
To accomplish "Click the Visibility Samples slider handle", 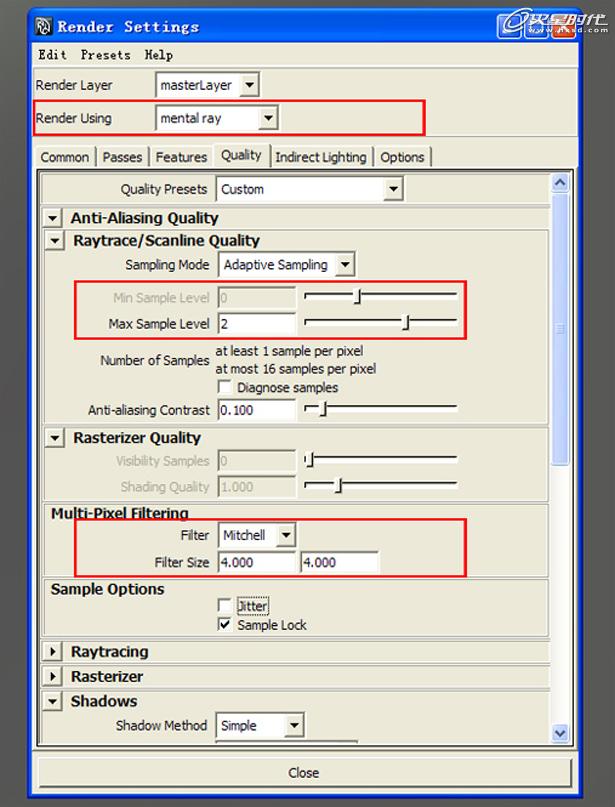I will point(309,459).
